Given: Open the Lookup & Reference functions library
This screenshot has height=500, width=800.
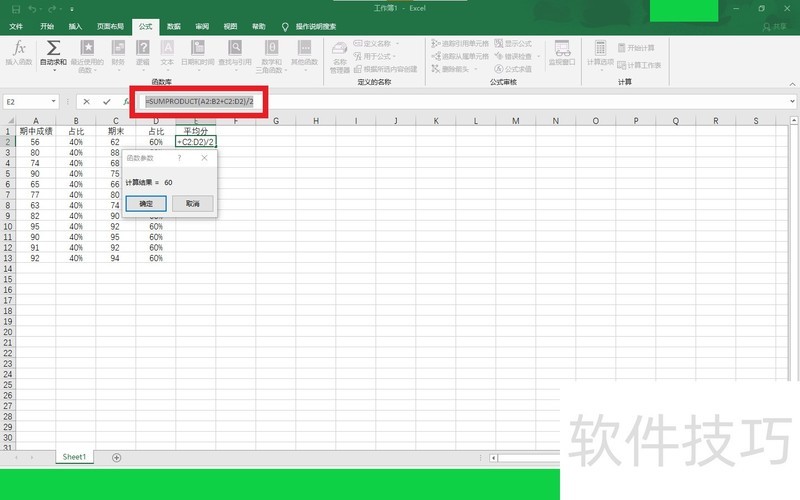Looking at the screenshot, I should [235, 55].
